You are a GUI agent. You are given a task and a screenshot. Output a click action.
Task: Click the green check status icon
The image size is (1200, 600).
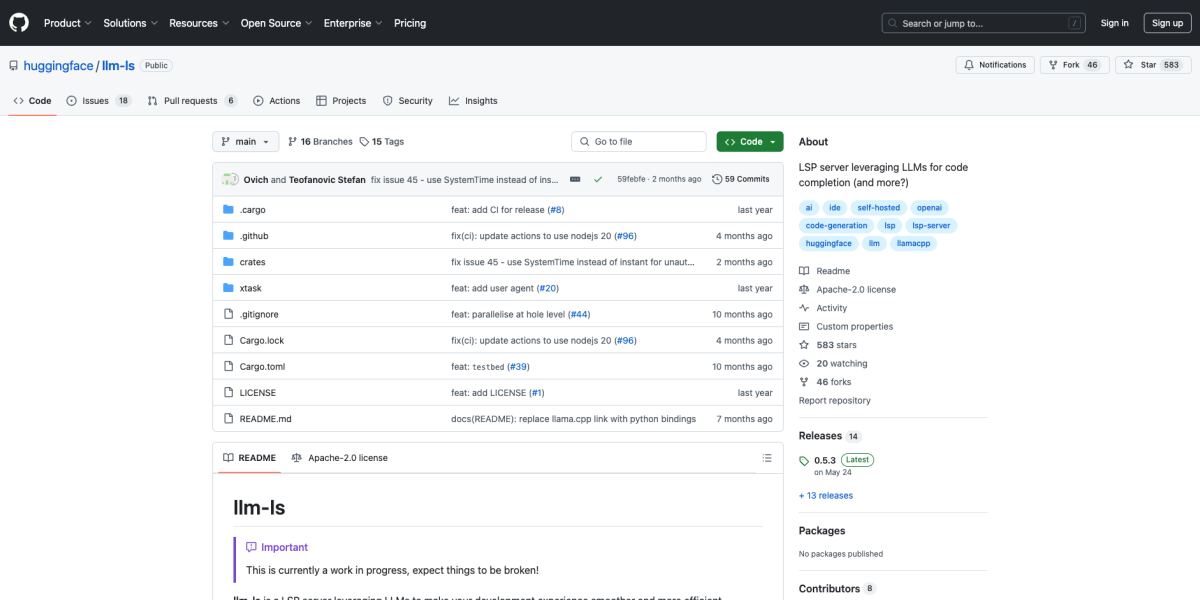click(598, 179)
